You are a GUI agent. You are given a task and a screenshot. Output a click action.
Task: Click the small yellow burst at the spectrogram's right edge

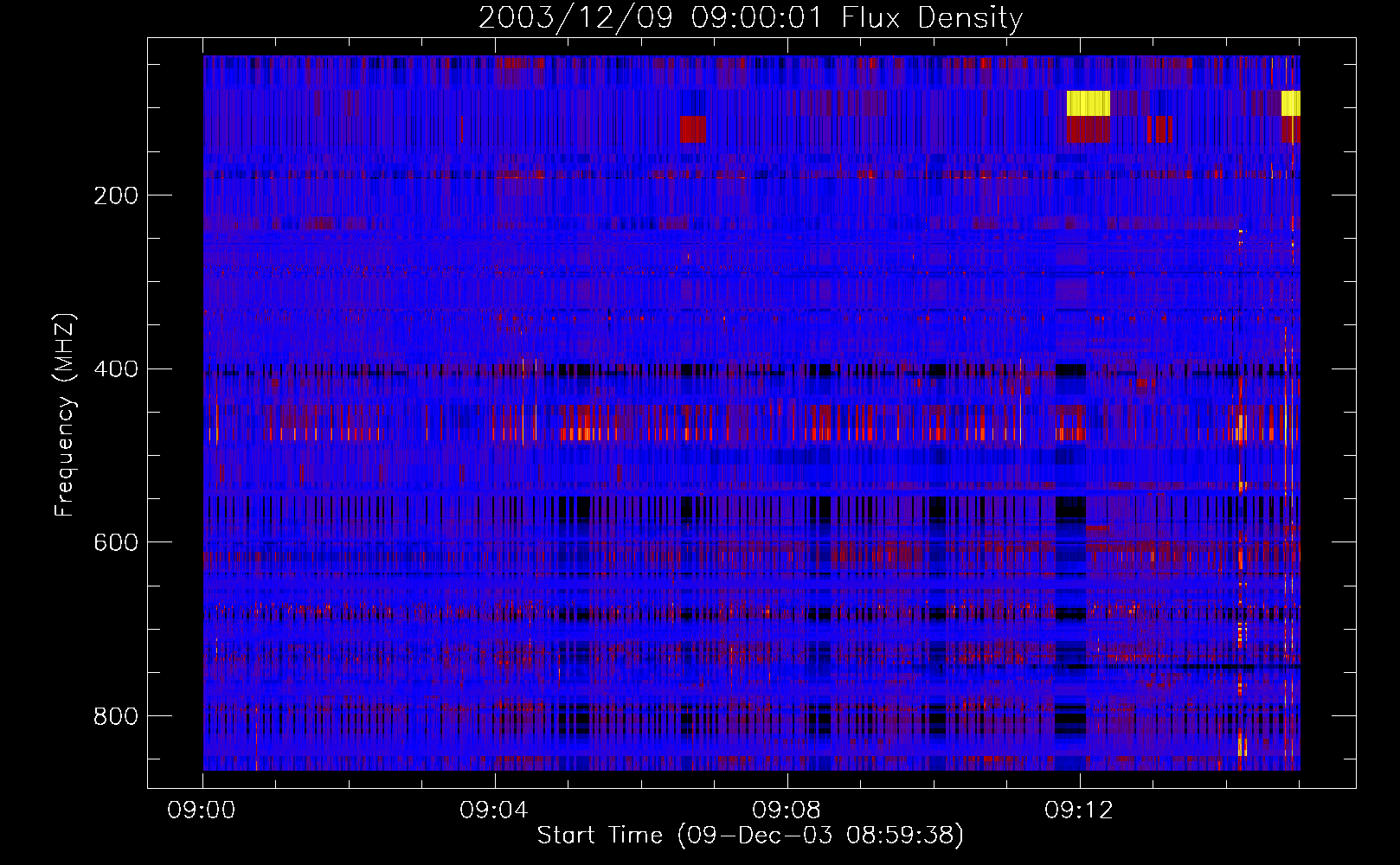click(x=1291, y=103)
